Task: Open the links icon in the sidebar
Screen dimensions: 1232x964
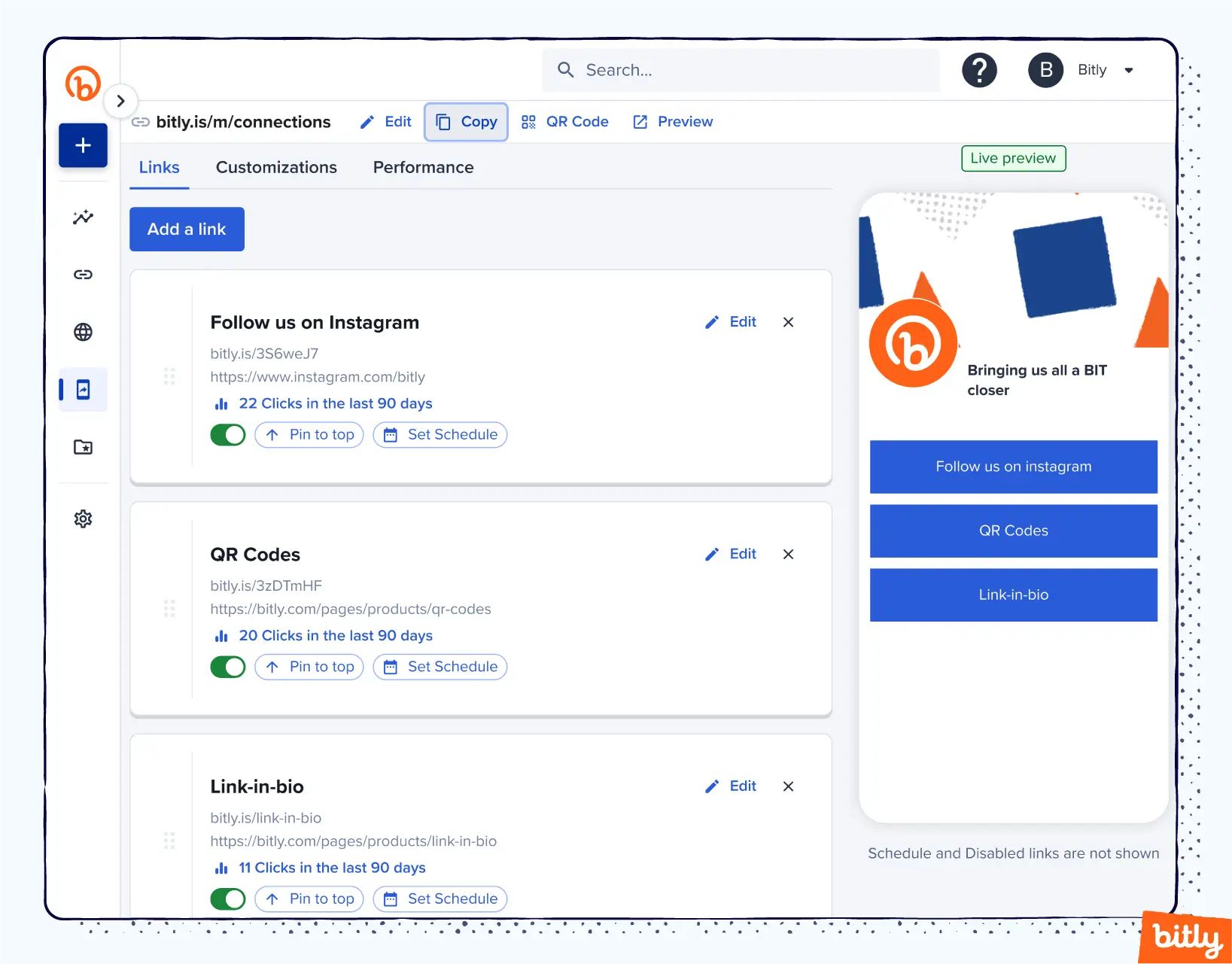Action: 83,275
